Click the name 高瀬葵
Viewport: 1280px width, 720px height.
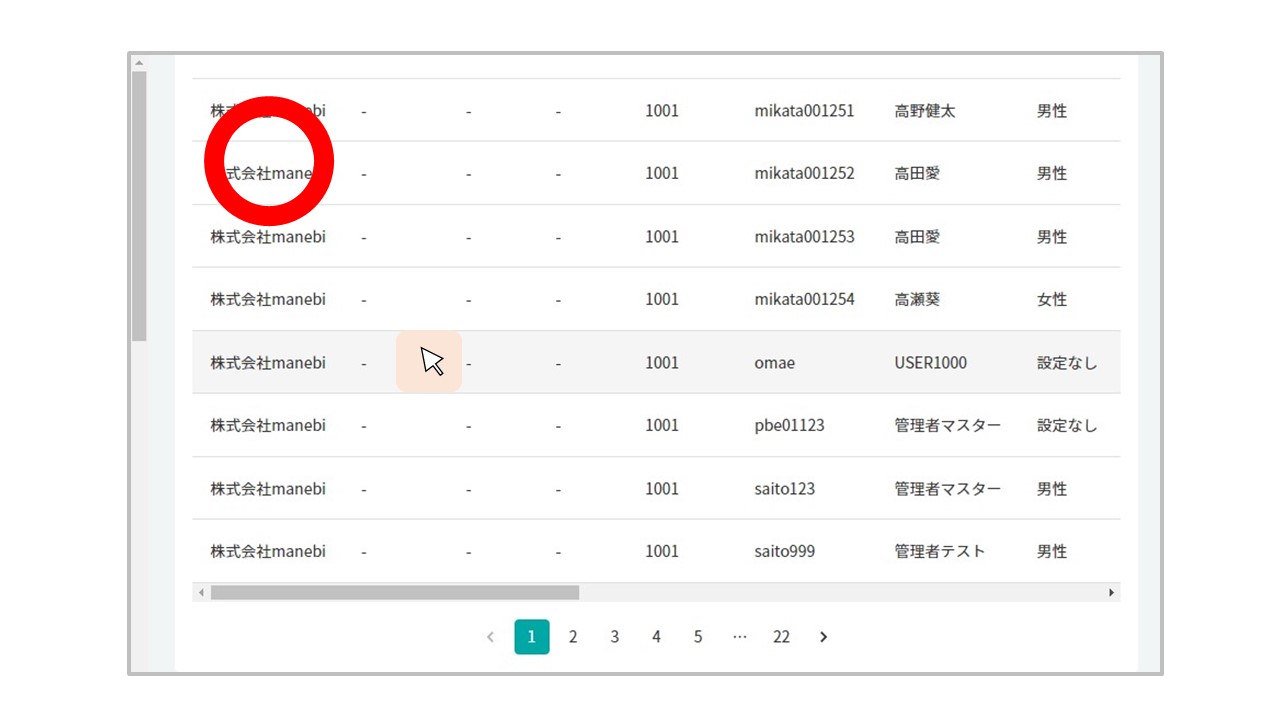(917, 299)
